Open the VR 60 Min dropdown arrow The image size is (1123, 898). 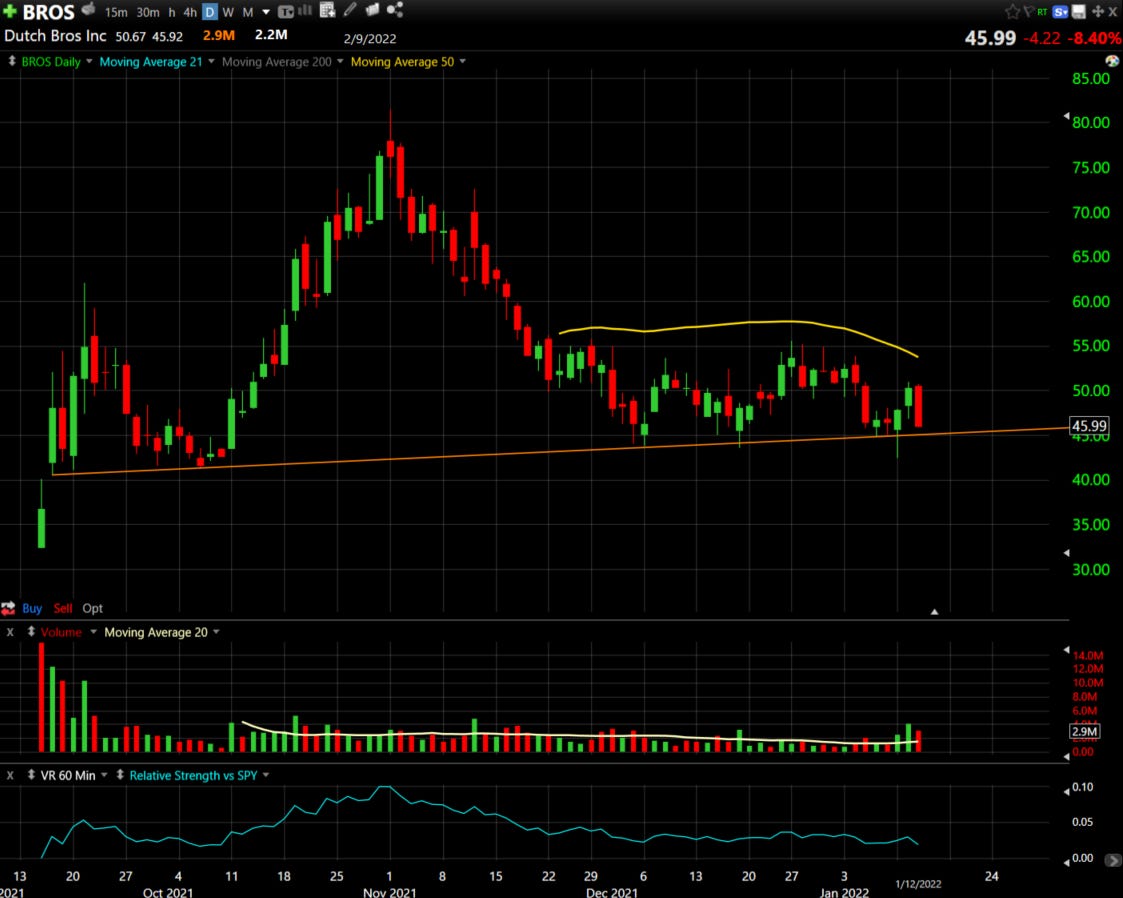tap(105, 775)
